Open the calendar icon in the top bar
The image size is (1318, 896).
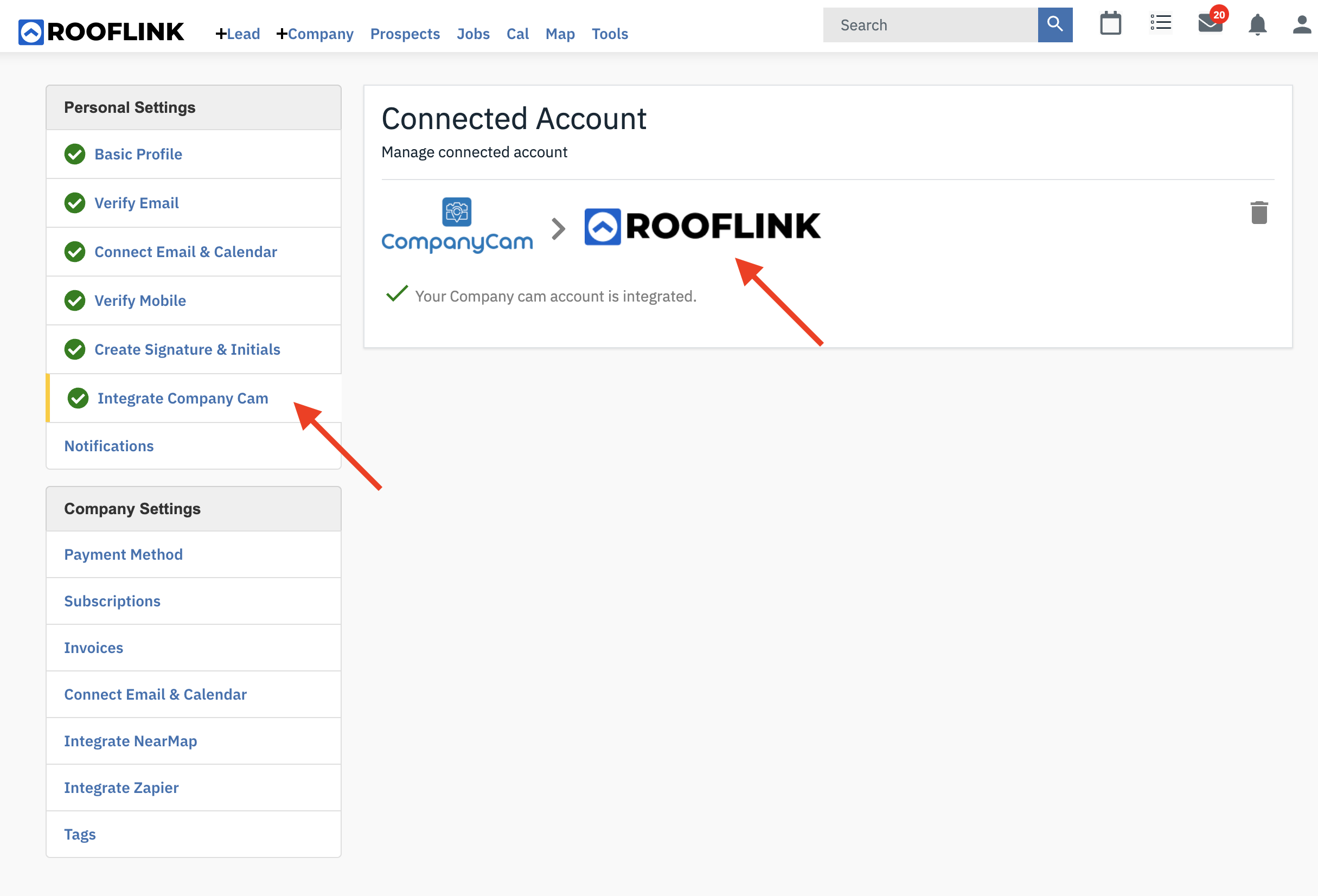coord(1110,24)
